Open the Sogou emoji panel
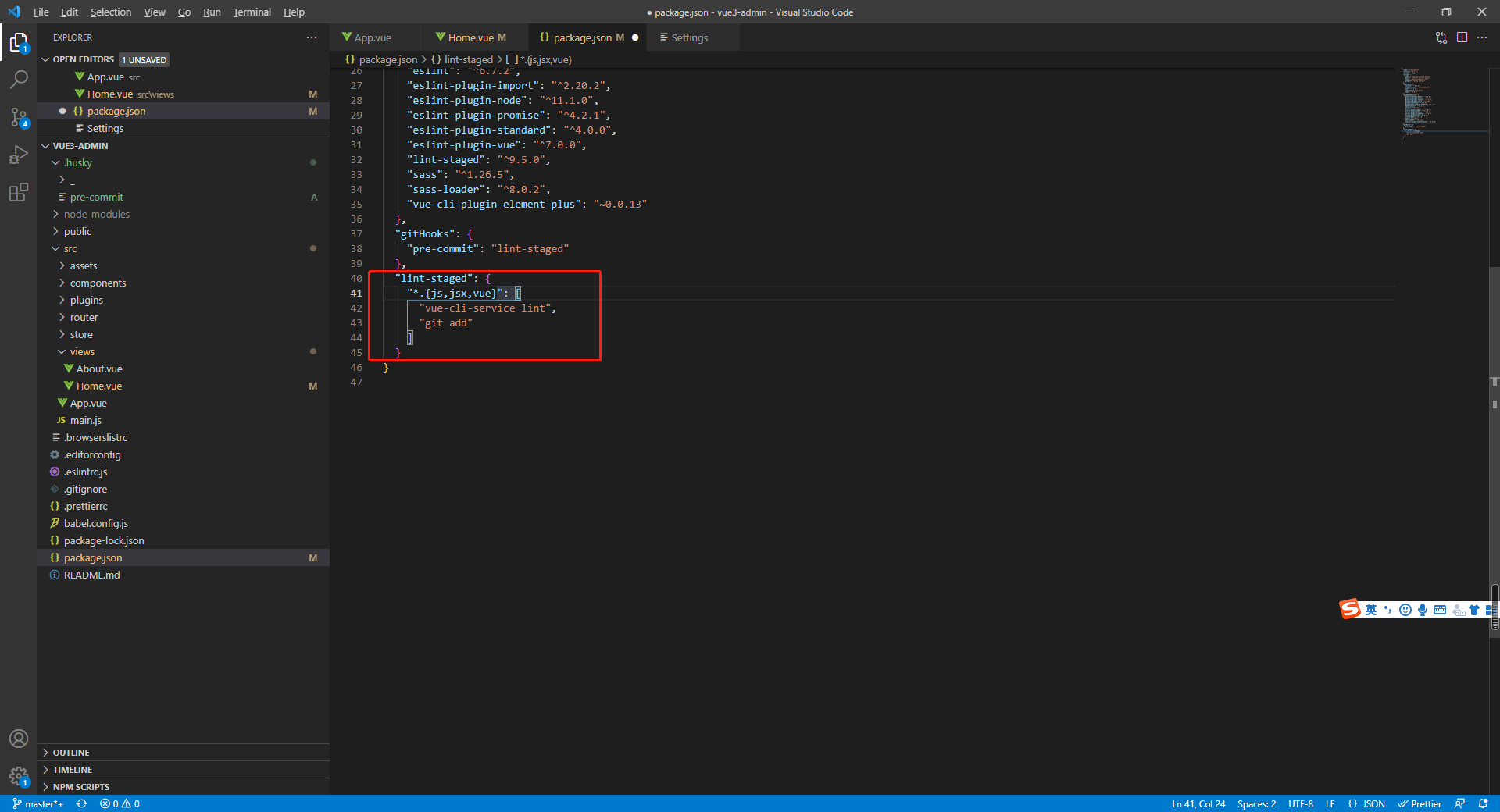1500x812 pixels. [x=1405, y=610]
